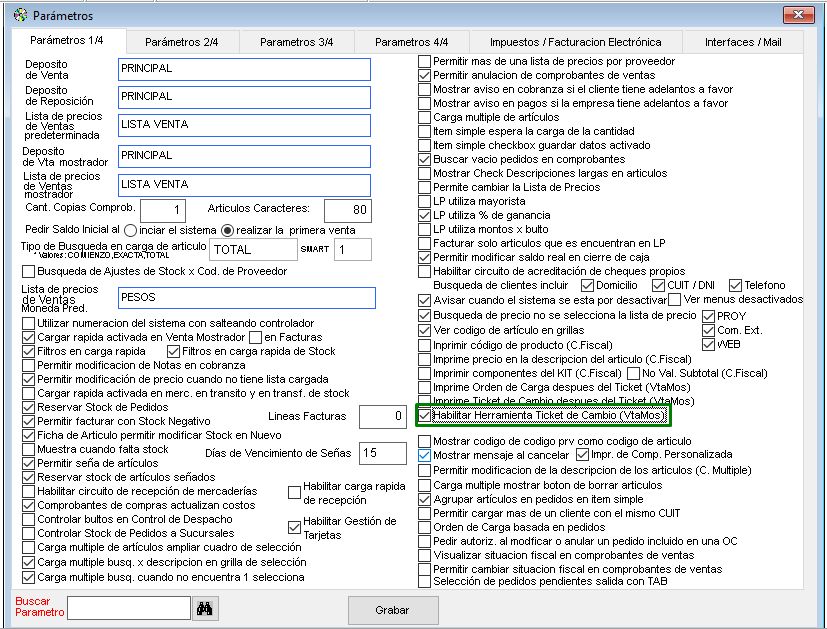Click the Buscar Parametro input field
Image resolution: width=827 pixels, height=629 pixels.
pos(128,608)
